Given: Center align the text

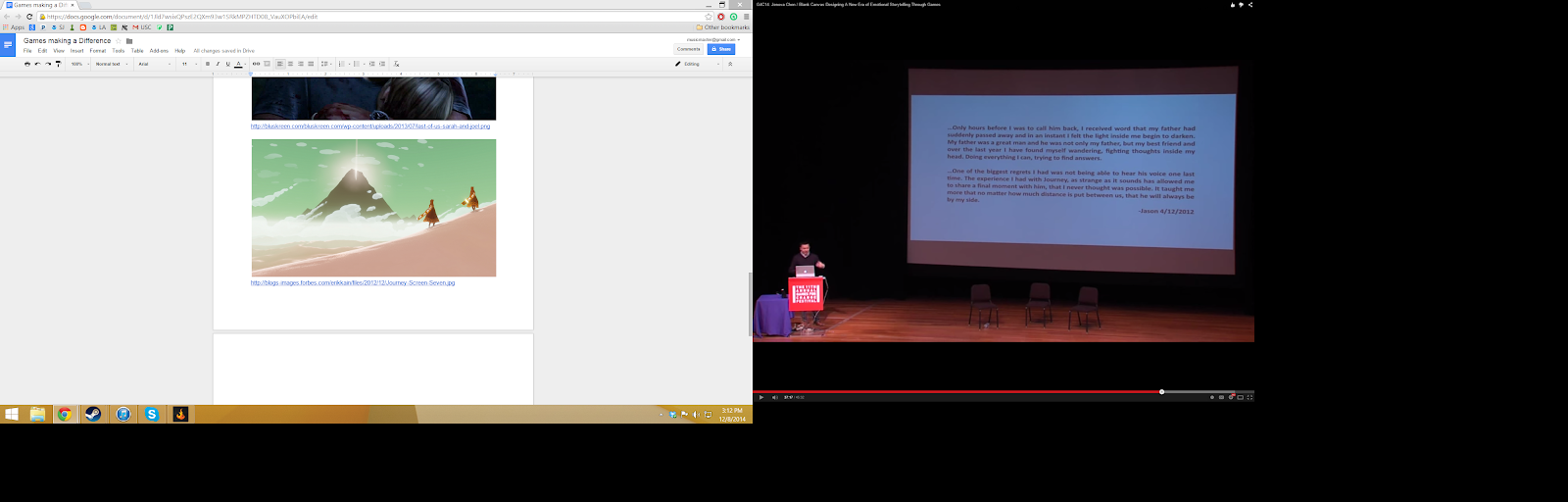Looking at the screenshot, I should 290,64.
